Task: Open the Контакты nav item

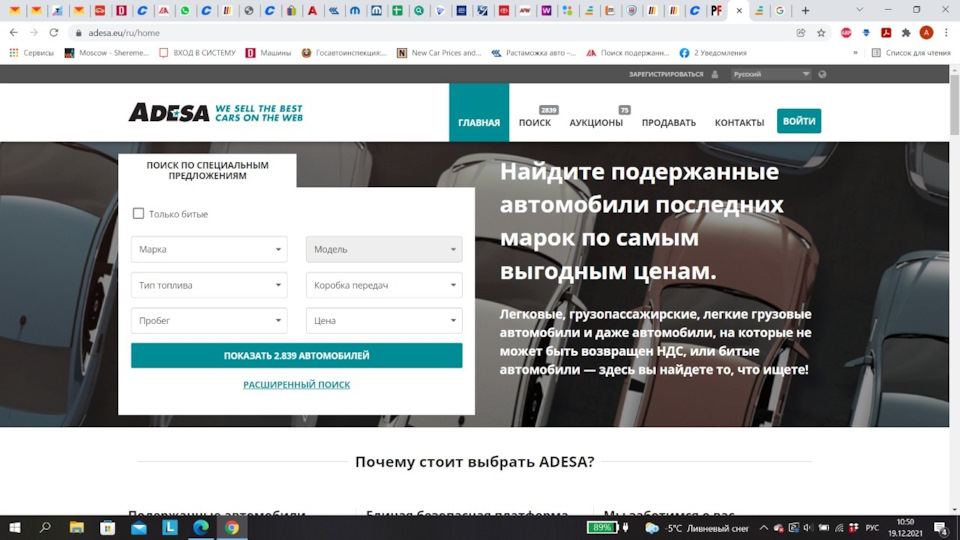Action: [739, 122]
